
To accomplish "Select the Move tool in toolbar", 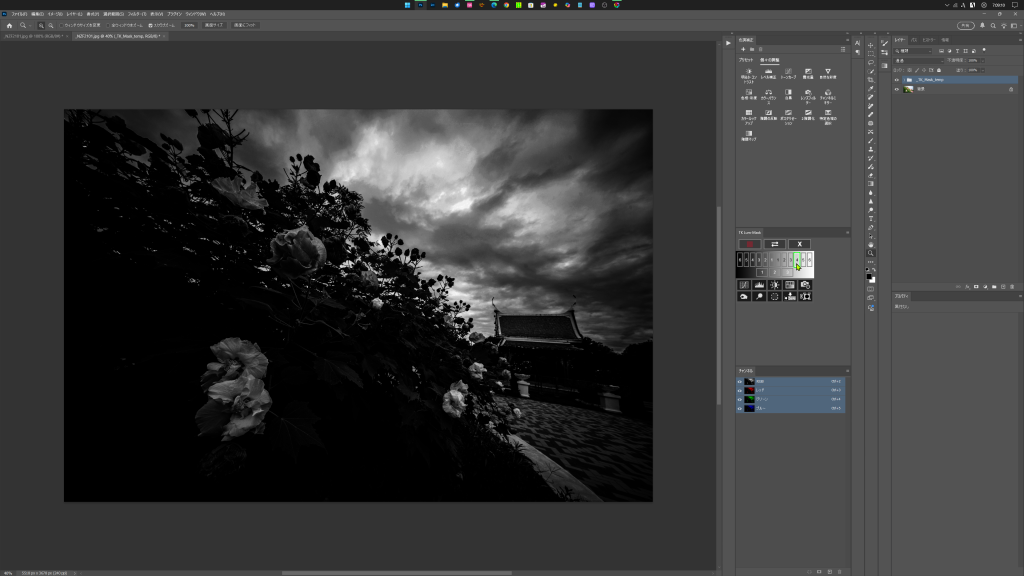I will pyautogui.click(x=871, y=45).
